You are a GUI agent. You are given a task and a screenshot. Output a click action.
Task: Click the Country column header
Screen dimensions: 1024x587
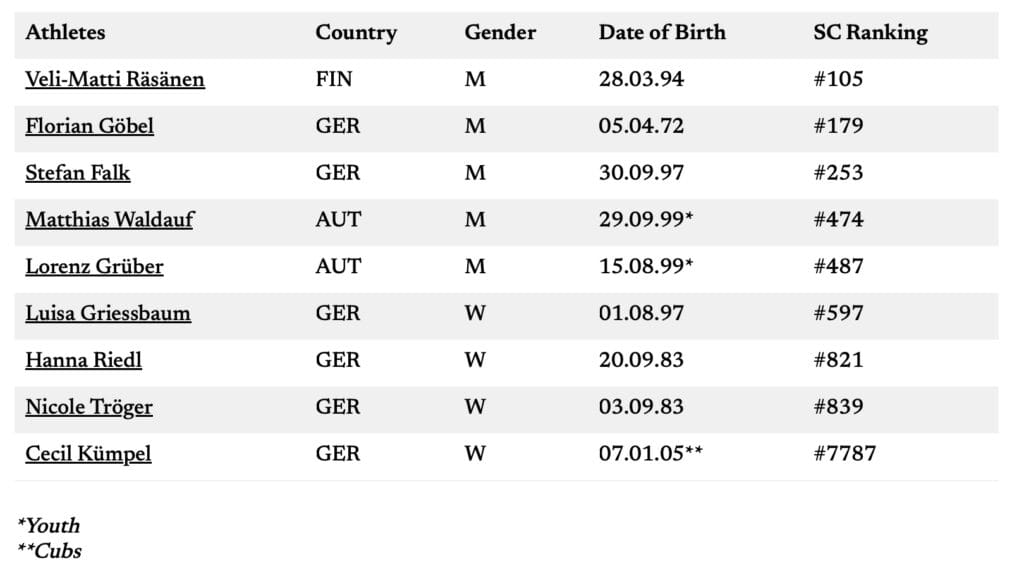click(x=356, y=33)
